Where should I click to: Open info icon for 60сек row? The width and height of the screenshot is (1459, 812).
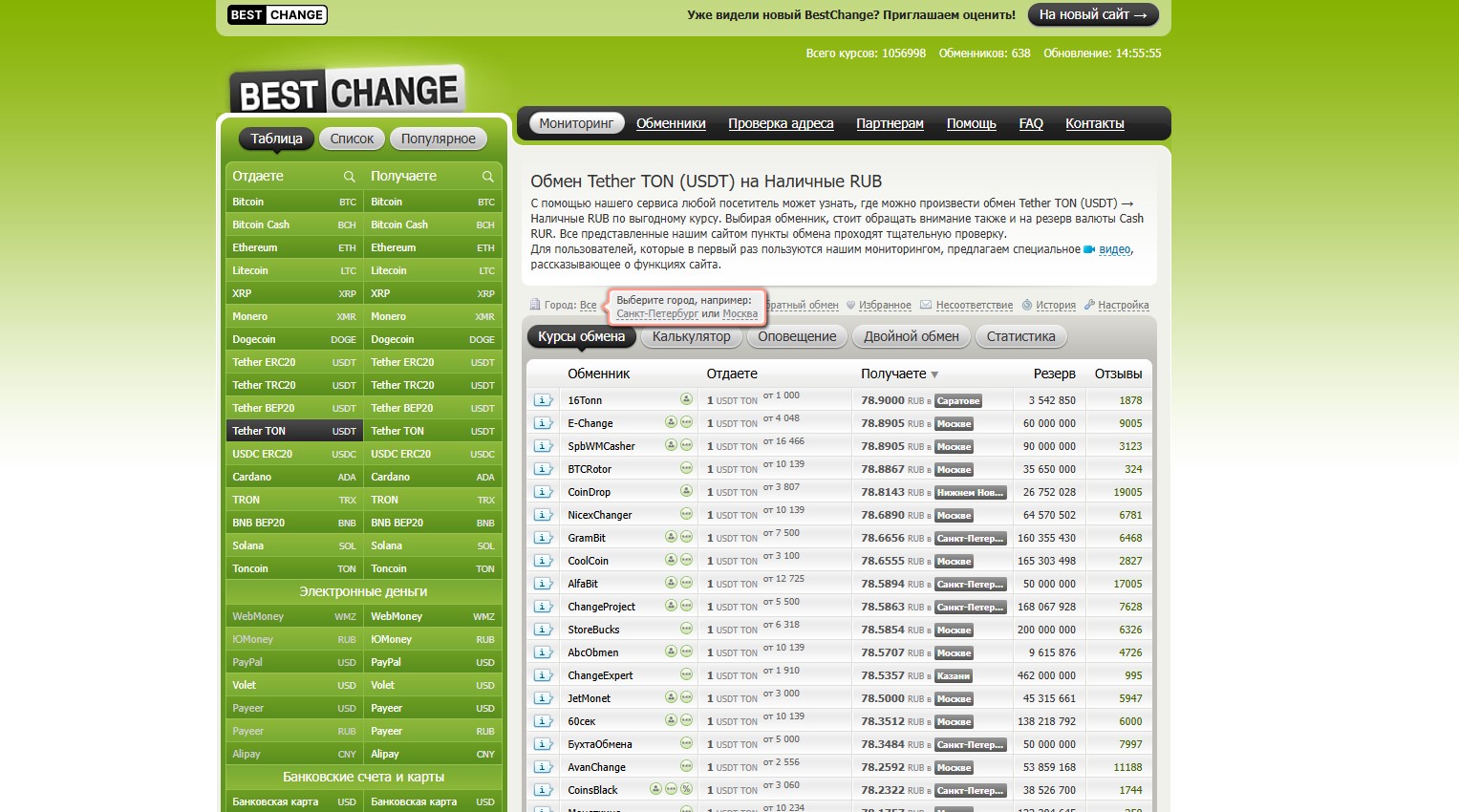pos(544,721)
